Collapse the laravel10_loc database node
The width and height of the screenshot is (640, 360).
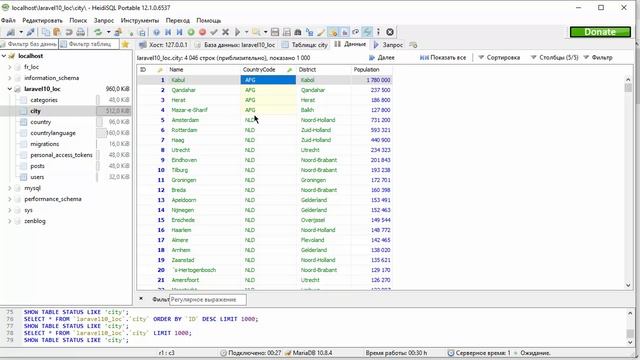pos(10,89)
